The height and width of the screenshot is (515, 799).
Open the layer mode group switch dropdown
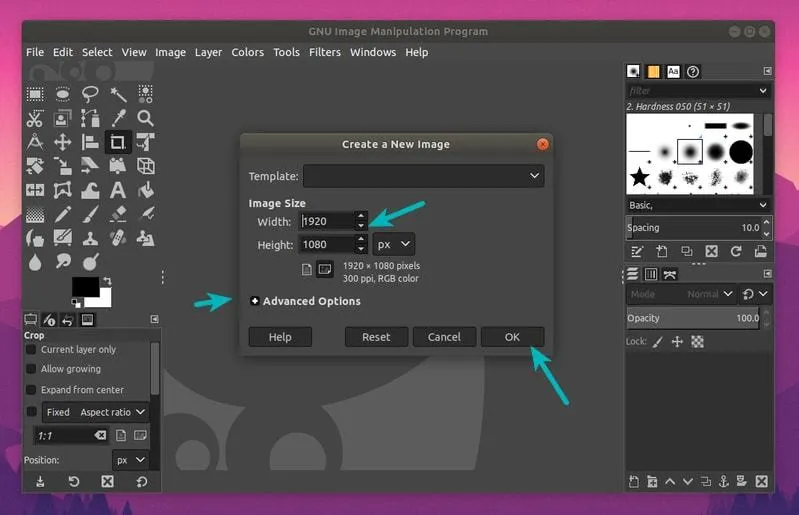coord(755,294)
